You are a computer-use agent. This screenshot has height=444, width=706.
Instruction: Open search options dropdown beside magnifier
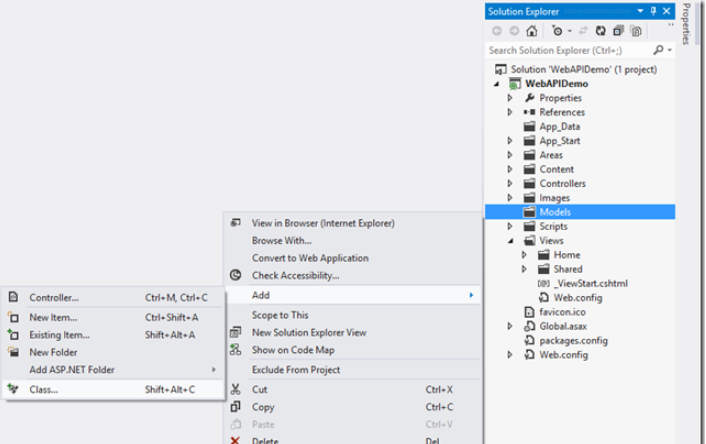point(670,50)
